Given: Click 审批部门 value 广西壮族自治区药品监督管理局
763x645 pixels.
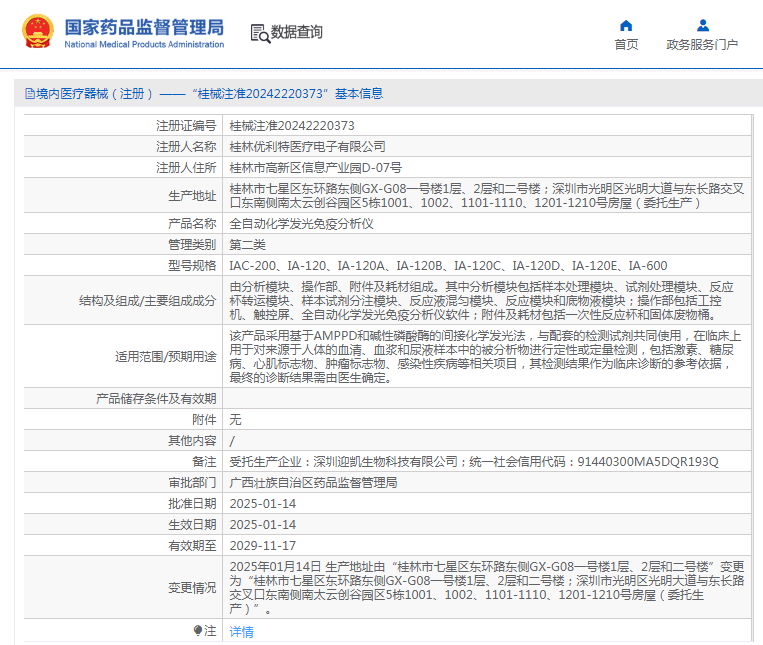Looking at the screenshot, I should point(313,482).
